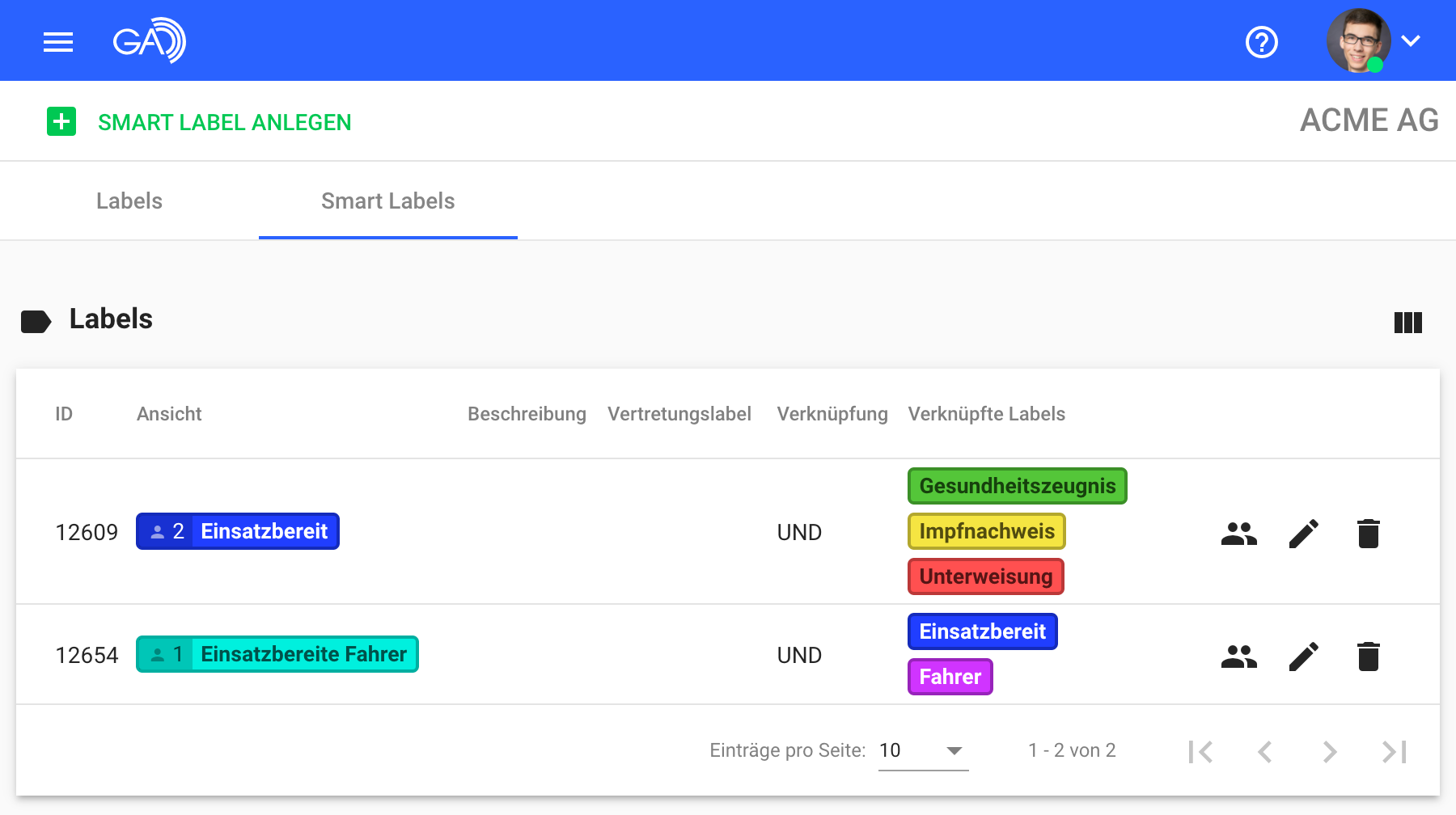1456x815 pixels.
Task: Show users for Einsatzbereite Fahrer label
Action: point(1238,657)
